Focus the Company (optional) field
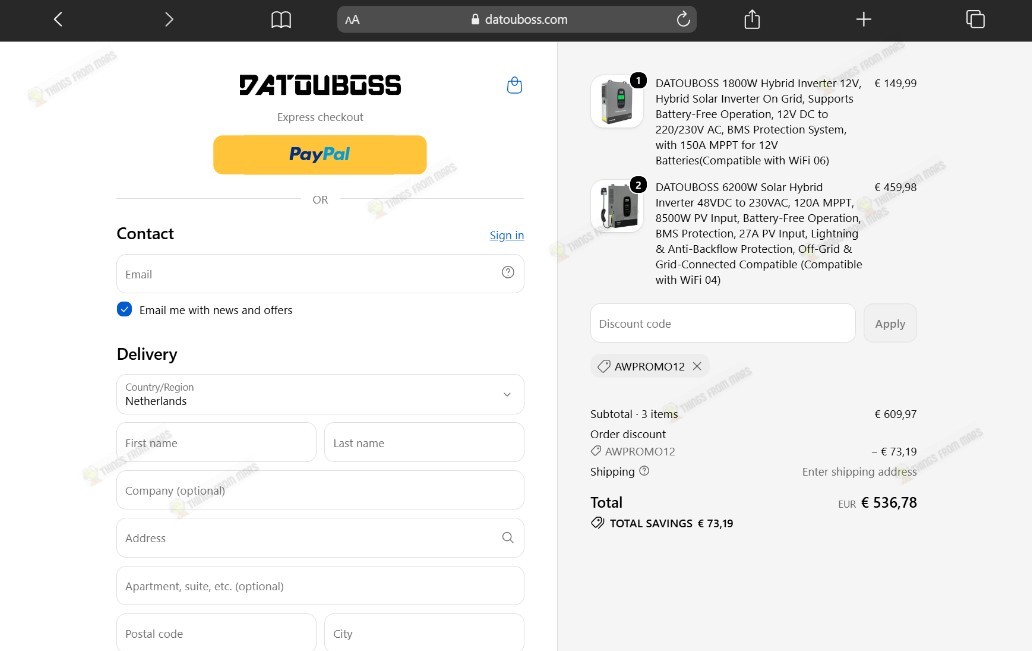1032x651 pixels. (x=320, y=490)
